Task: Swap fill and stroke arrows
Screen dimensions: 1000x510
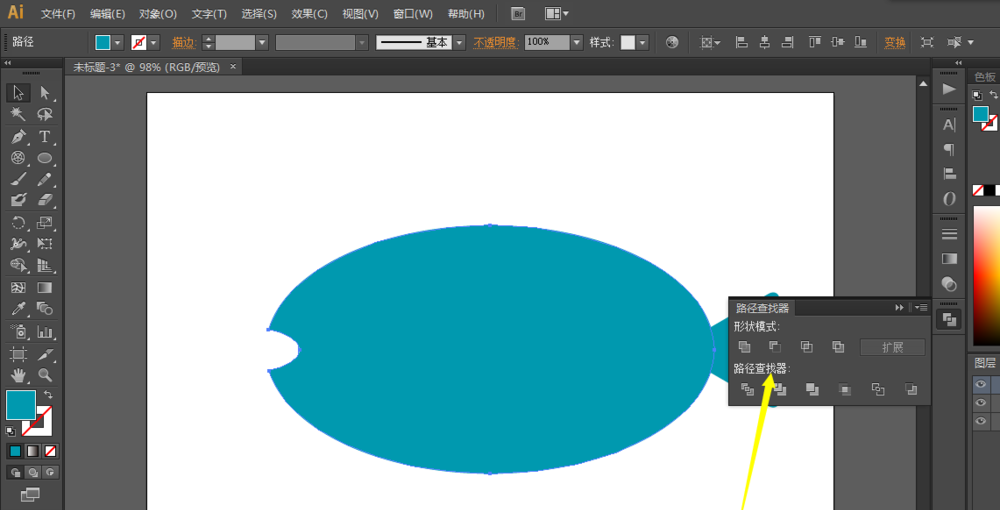Action: pyautogui.click(x=48, y=395)
